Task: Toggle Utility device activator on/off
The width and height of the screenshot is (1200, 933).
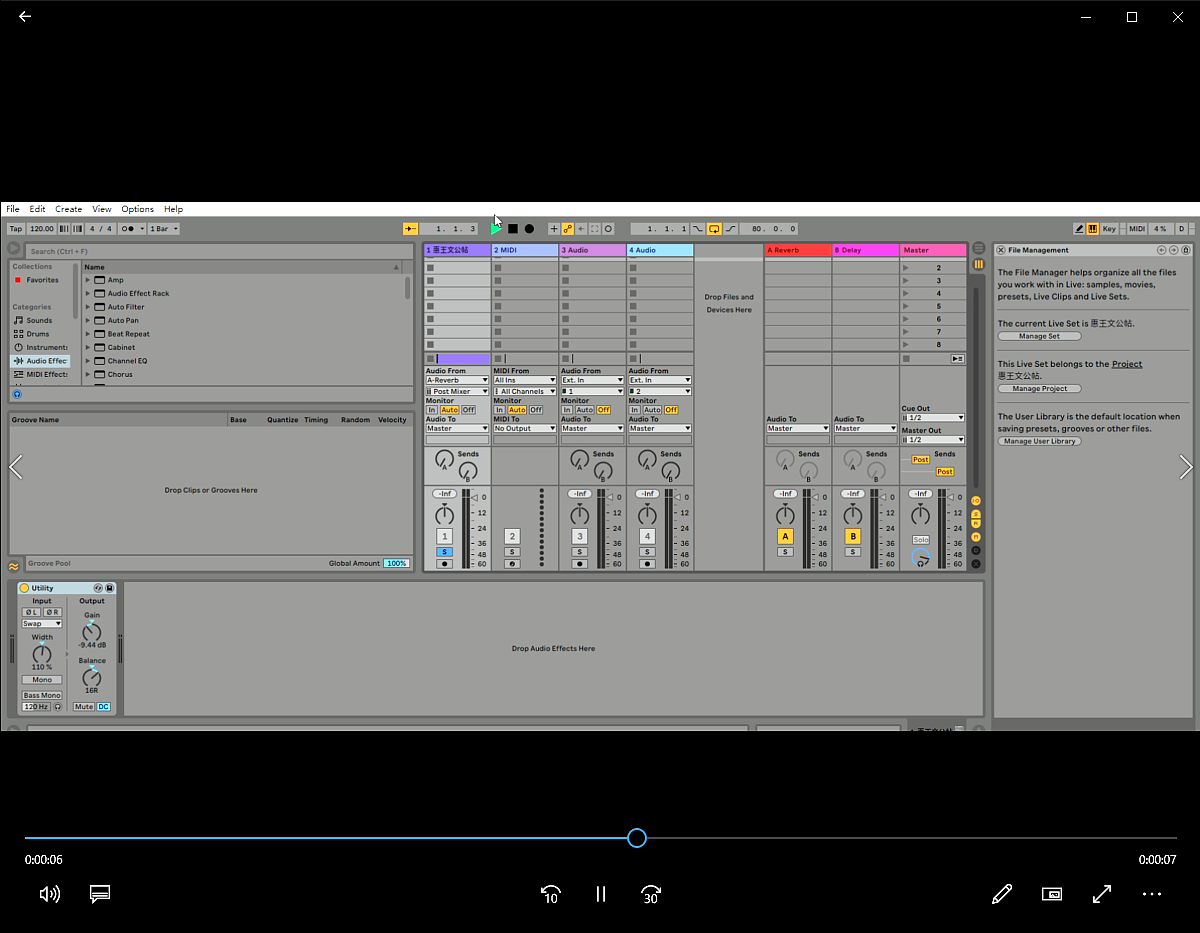Action: tap(25, 588)
